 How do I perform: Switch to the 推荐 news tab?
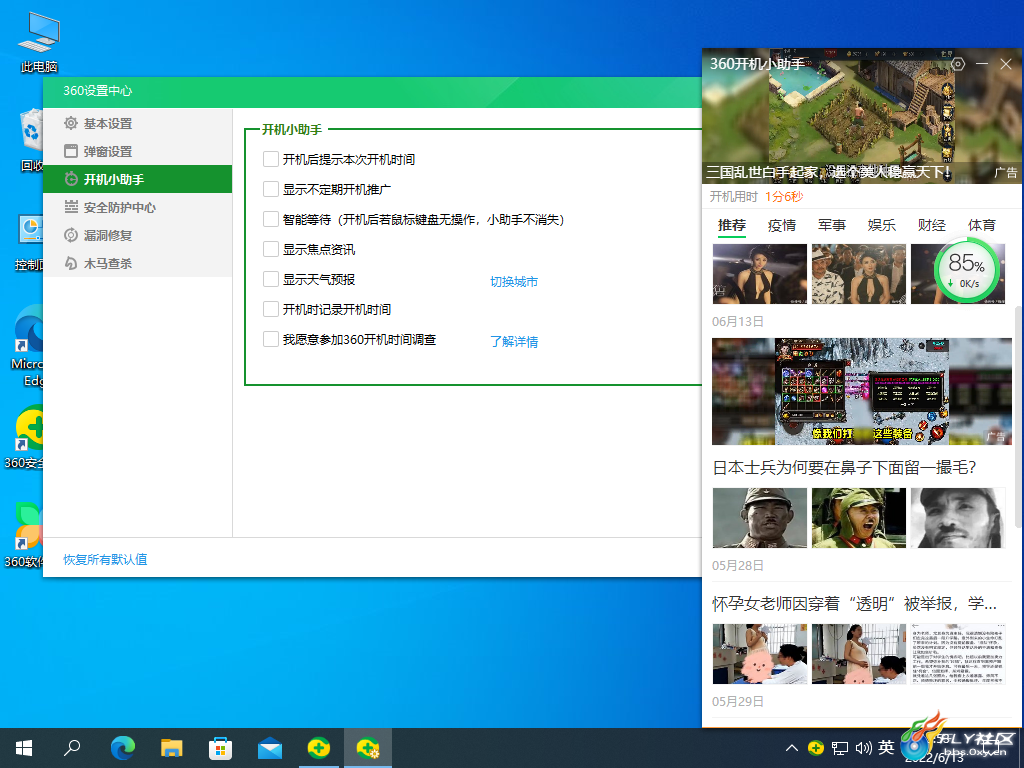tap(731, 225)
